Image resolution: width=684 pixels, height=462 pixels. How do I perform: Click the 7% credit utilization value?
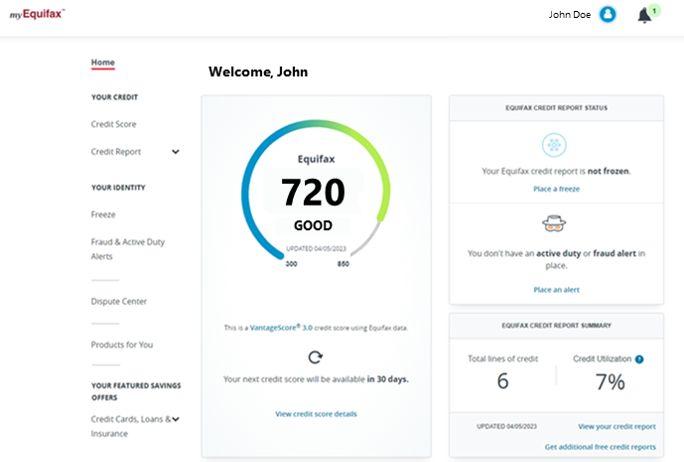coord(610,382)
